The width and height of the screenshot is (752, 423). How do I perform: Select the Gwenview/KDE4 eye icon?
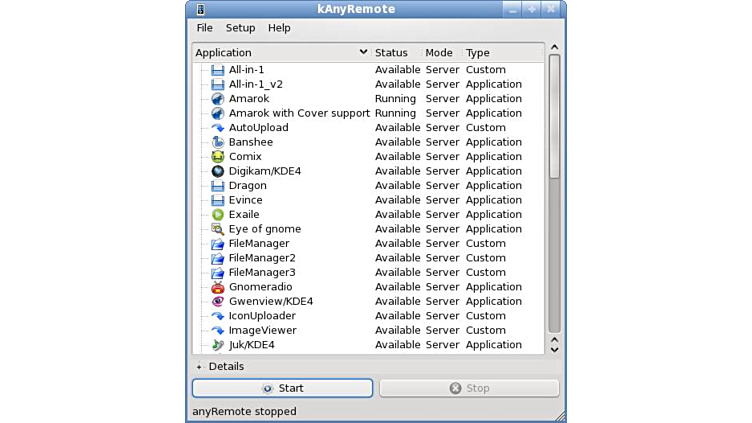[x=218, y=301]
